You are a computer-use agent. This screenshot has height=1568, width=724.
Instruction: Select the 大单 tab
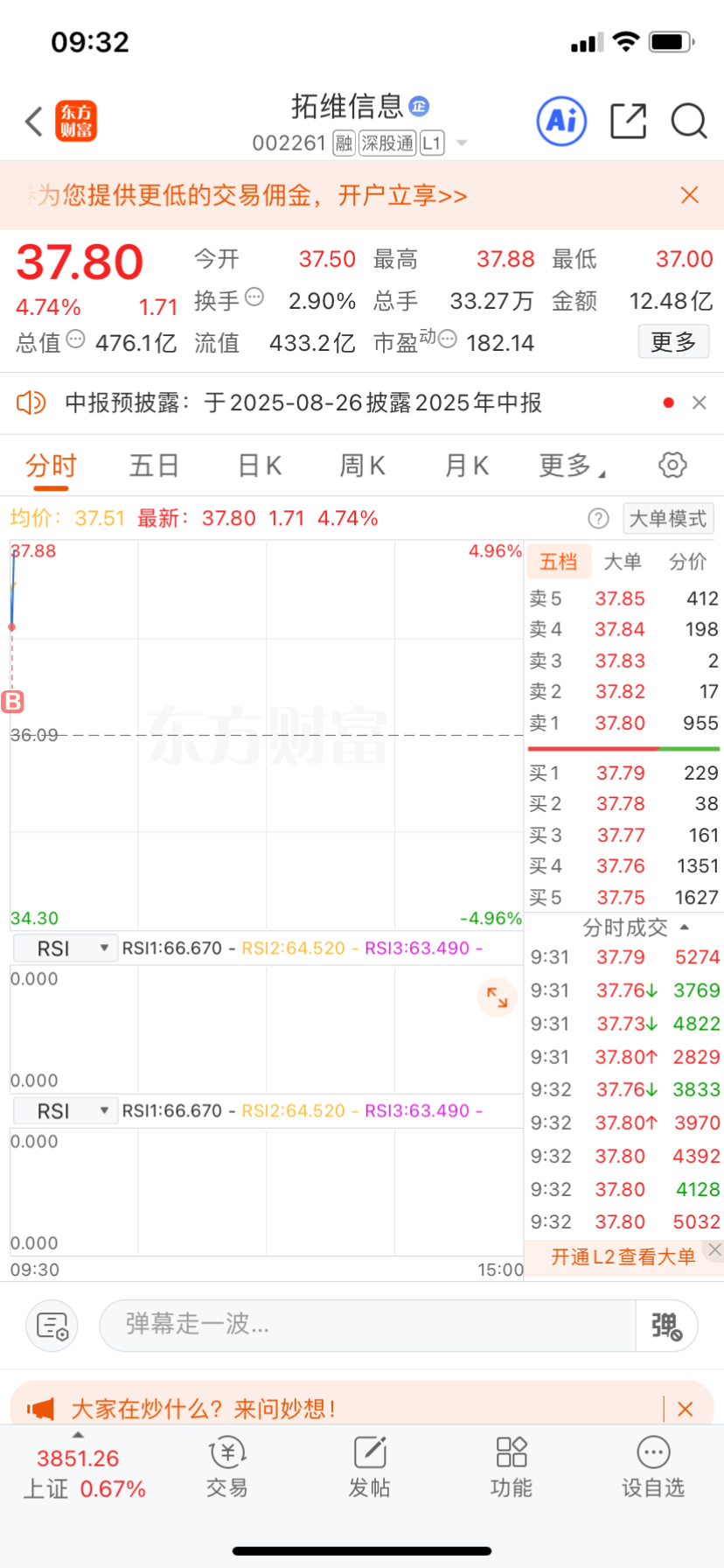[623, 562]
